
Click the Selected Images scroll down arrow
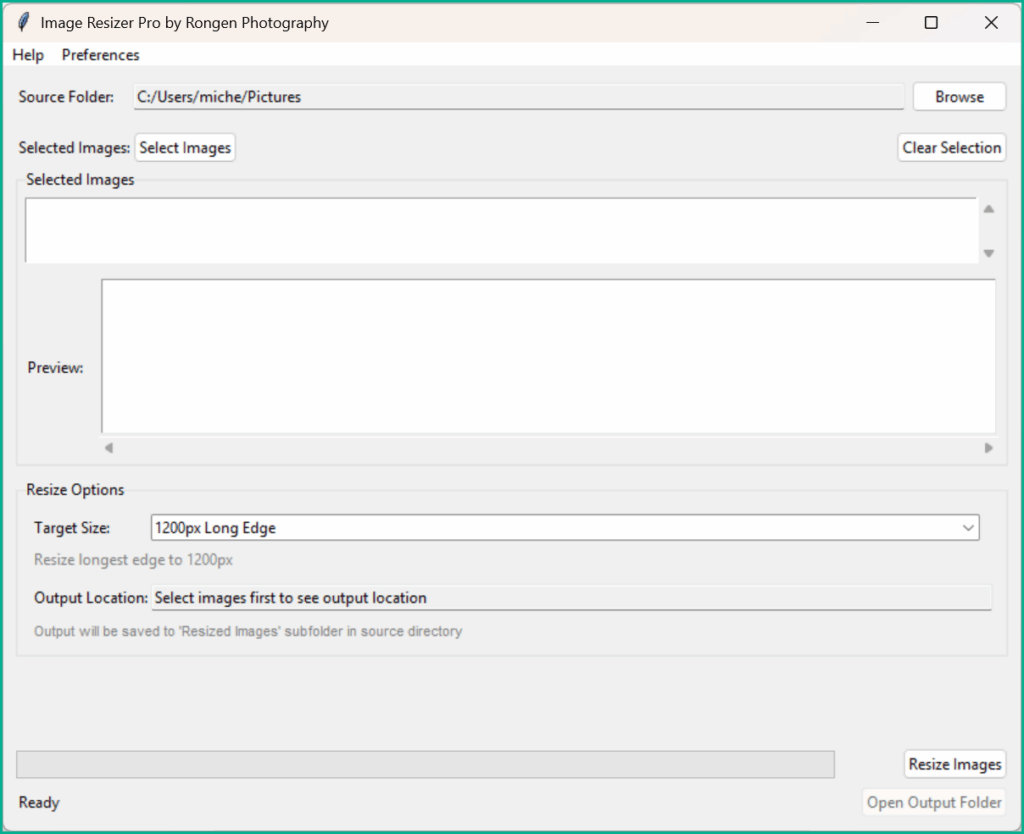click(989, 253)
